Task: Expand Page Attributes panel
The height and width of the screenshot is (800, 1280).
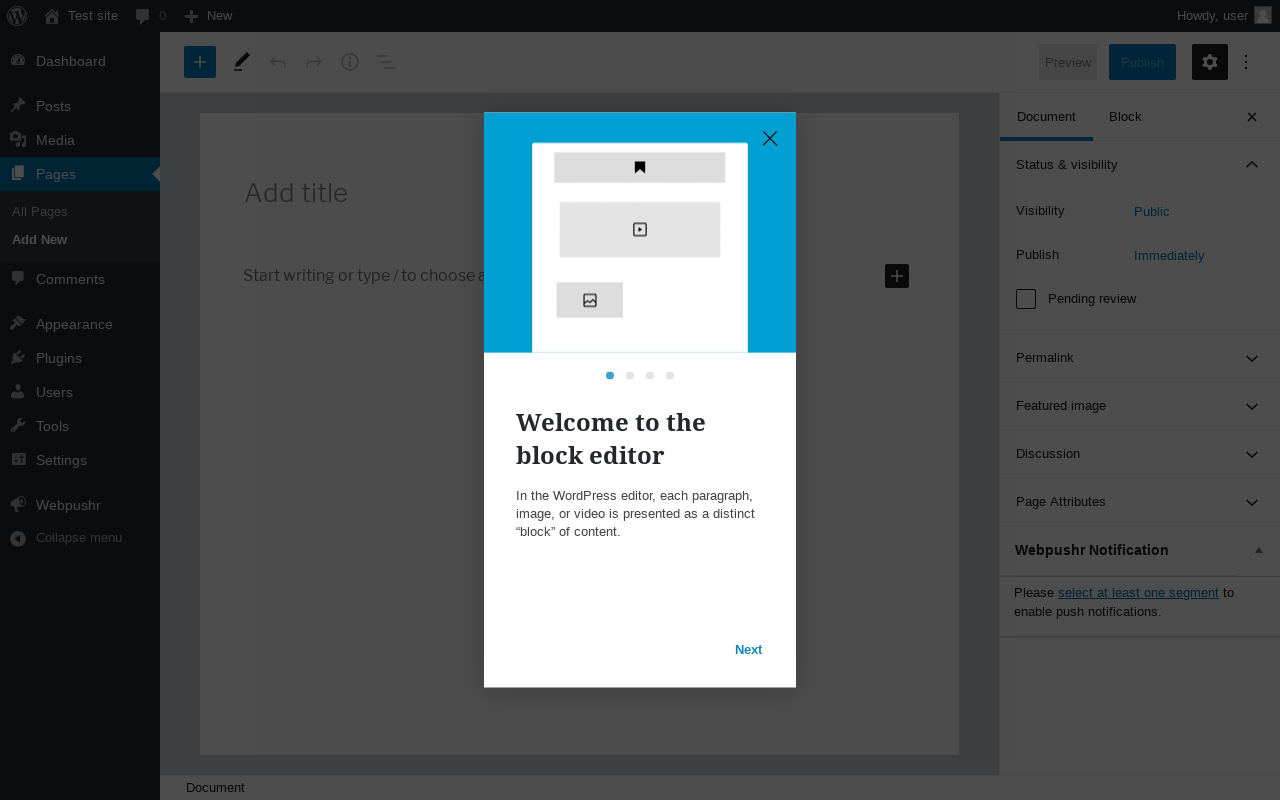Action: (1140, 502)
